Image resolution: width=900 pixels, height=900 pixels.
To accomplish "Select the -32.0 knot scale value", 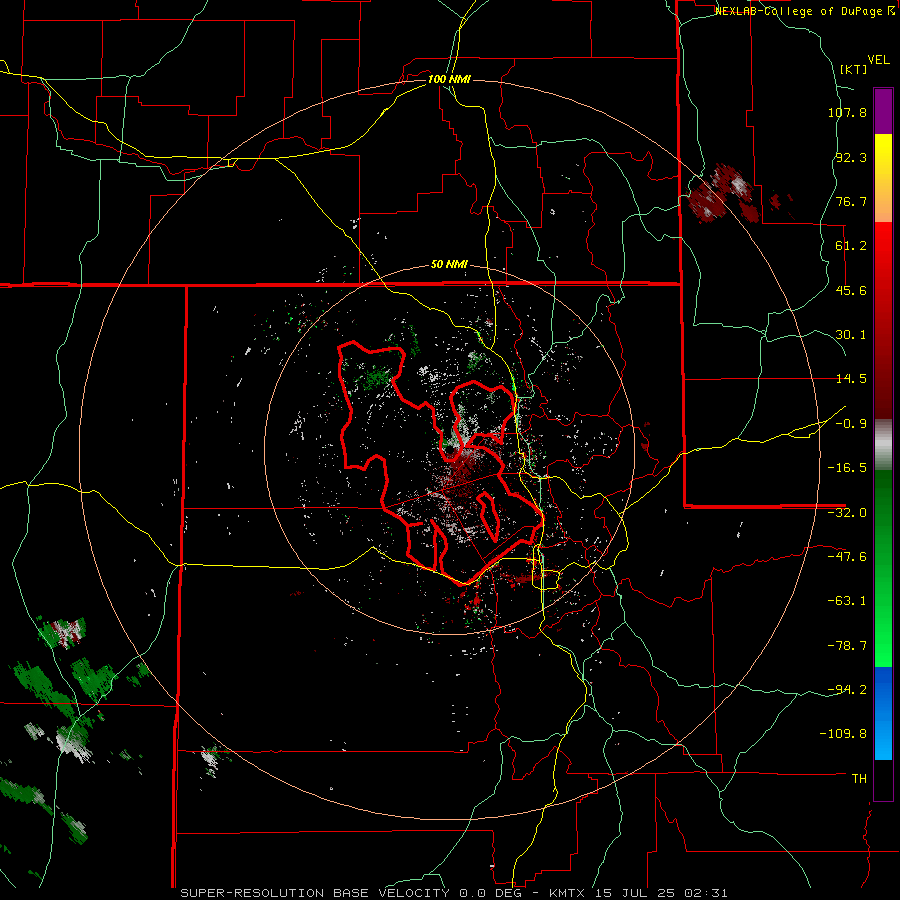I will coord(847,513).
